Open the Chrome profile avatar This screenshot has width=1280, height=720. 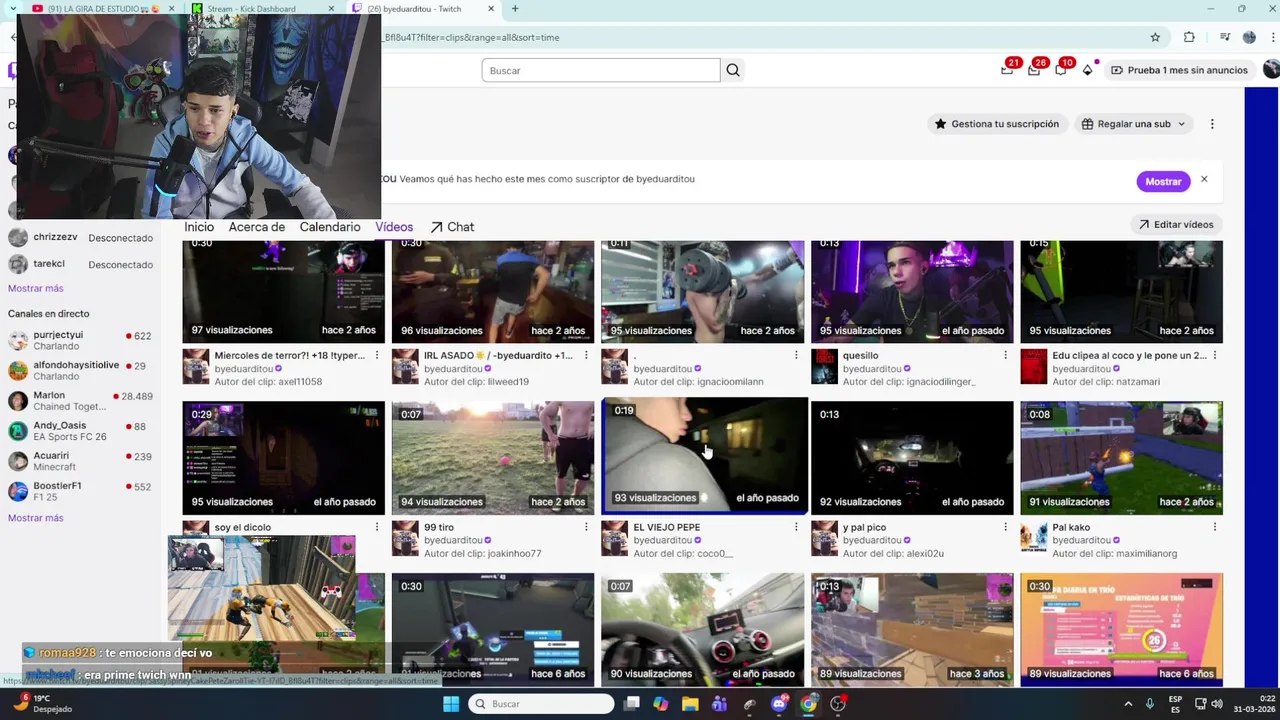1249,37
